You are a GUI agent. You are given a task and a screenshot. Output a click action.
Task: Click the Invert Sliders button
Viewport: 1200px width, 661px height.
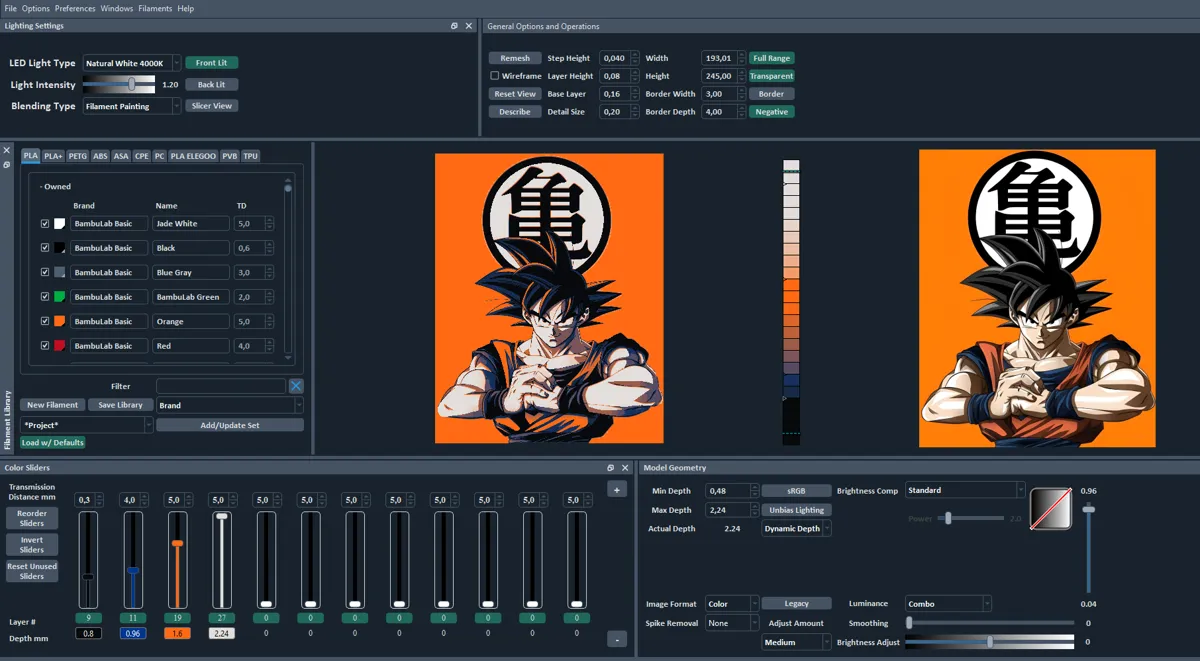pyautogui.click(x=32, y=545)
